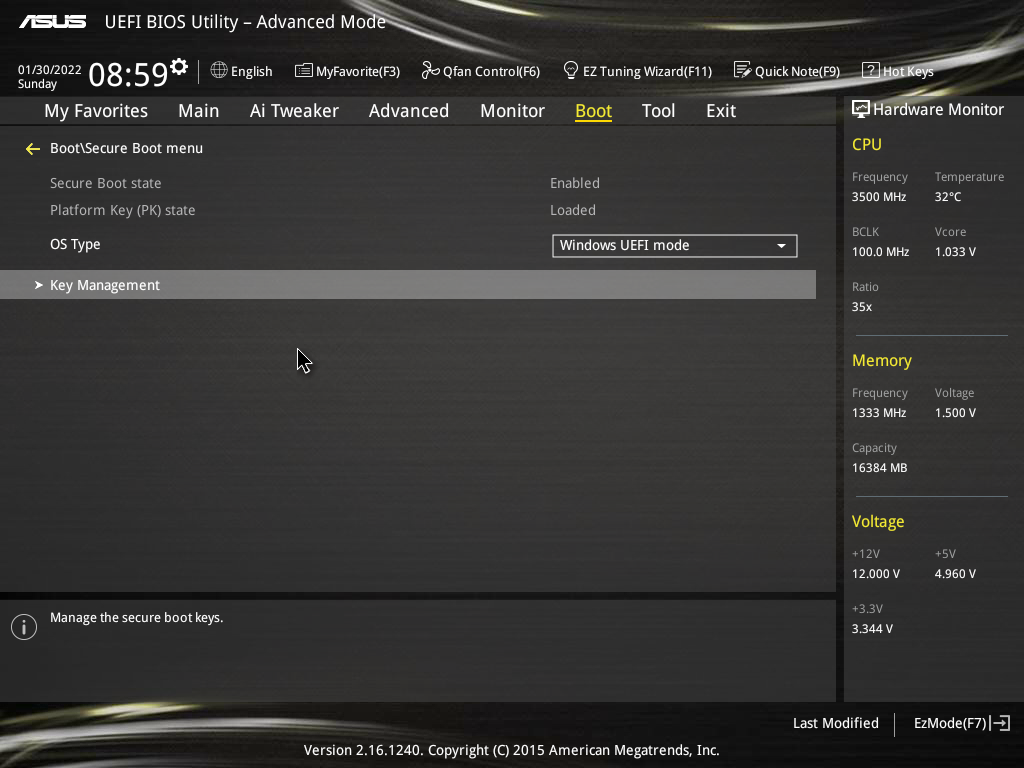Go to the Monitor tab

click(512, 111)
